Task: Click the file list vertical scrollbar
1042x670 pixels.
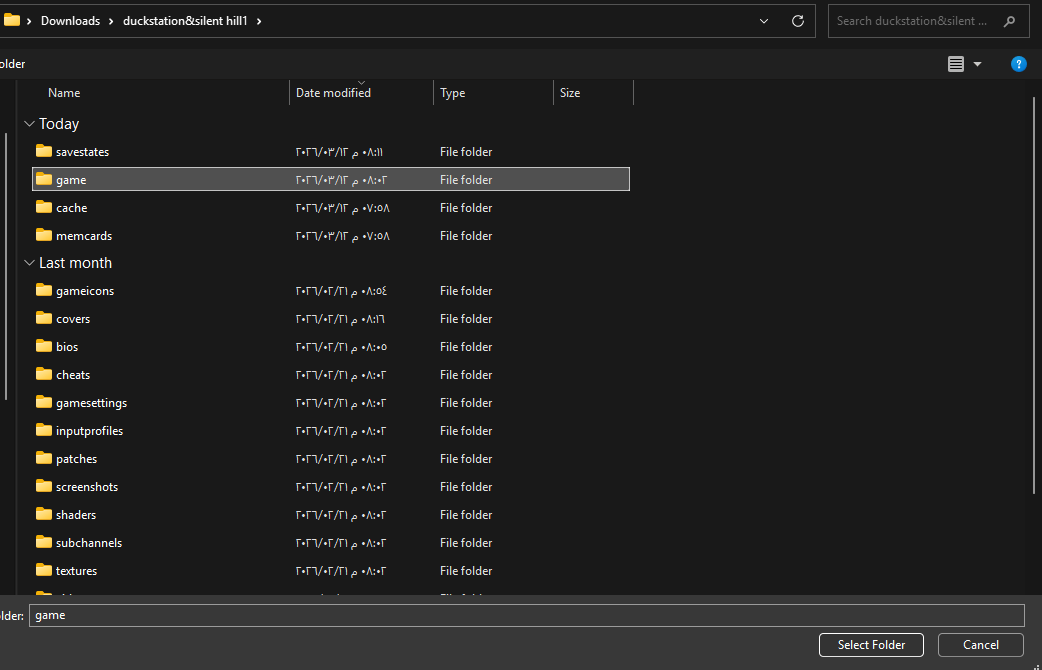Action: click(x=1033, y=294)
